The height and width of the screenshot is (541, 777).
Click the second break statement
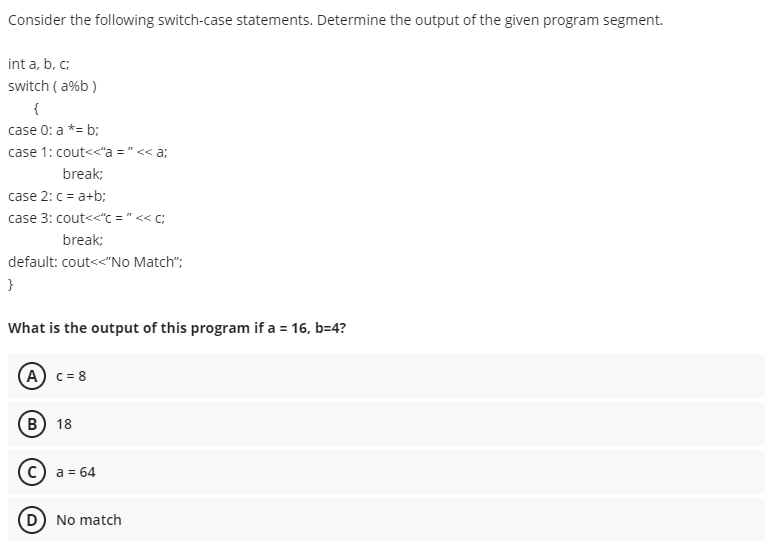point(83,240)
